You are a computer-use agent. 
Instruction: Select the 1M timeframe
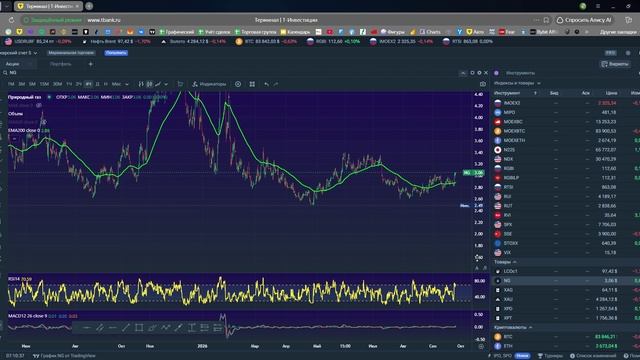[11, 84]
